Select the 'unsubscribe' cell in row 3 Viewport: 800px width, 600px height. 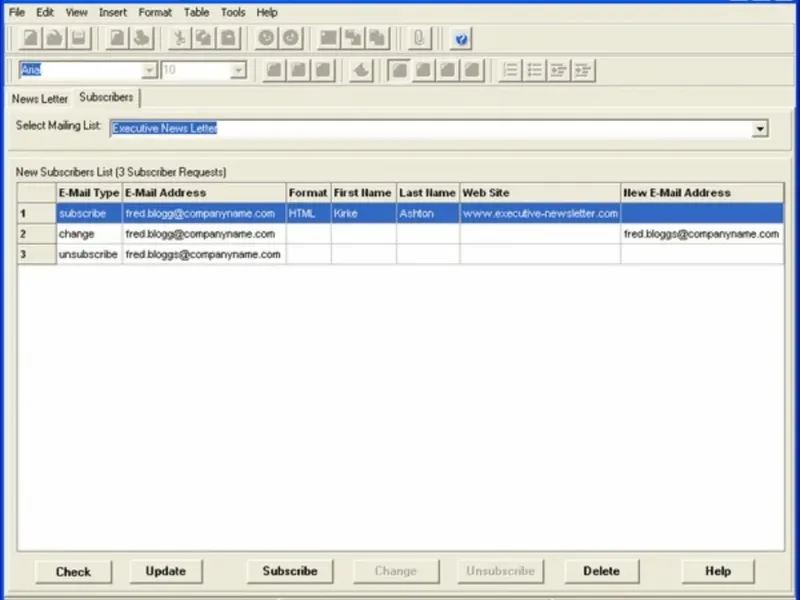click(x=89, y=254)
